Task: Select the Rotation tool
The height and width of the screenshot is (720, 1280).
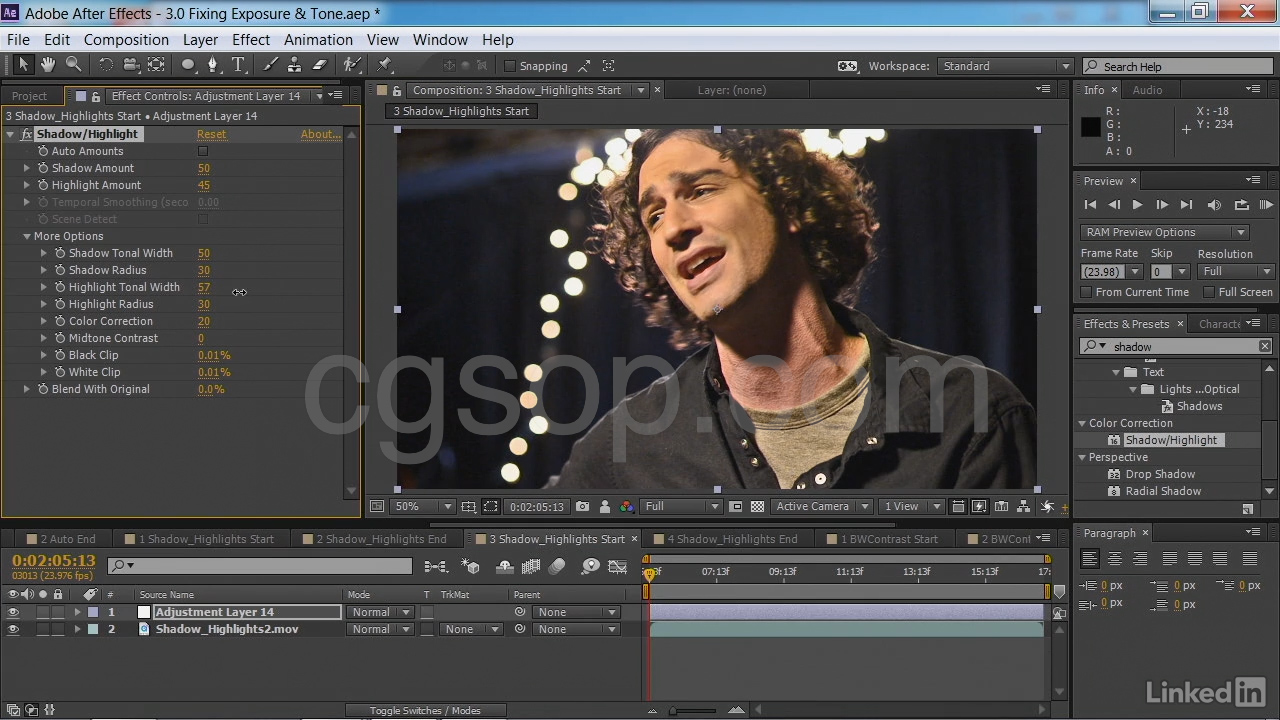Action: click(x=105, y=65)
